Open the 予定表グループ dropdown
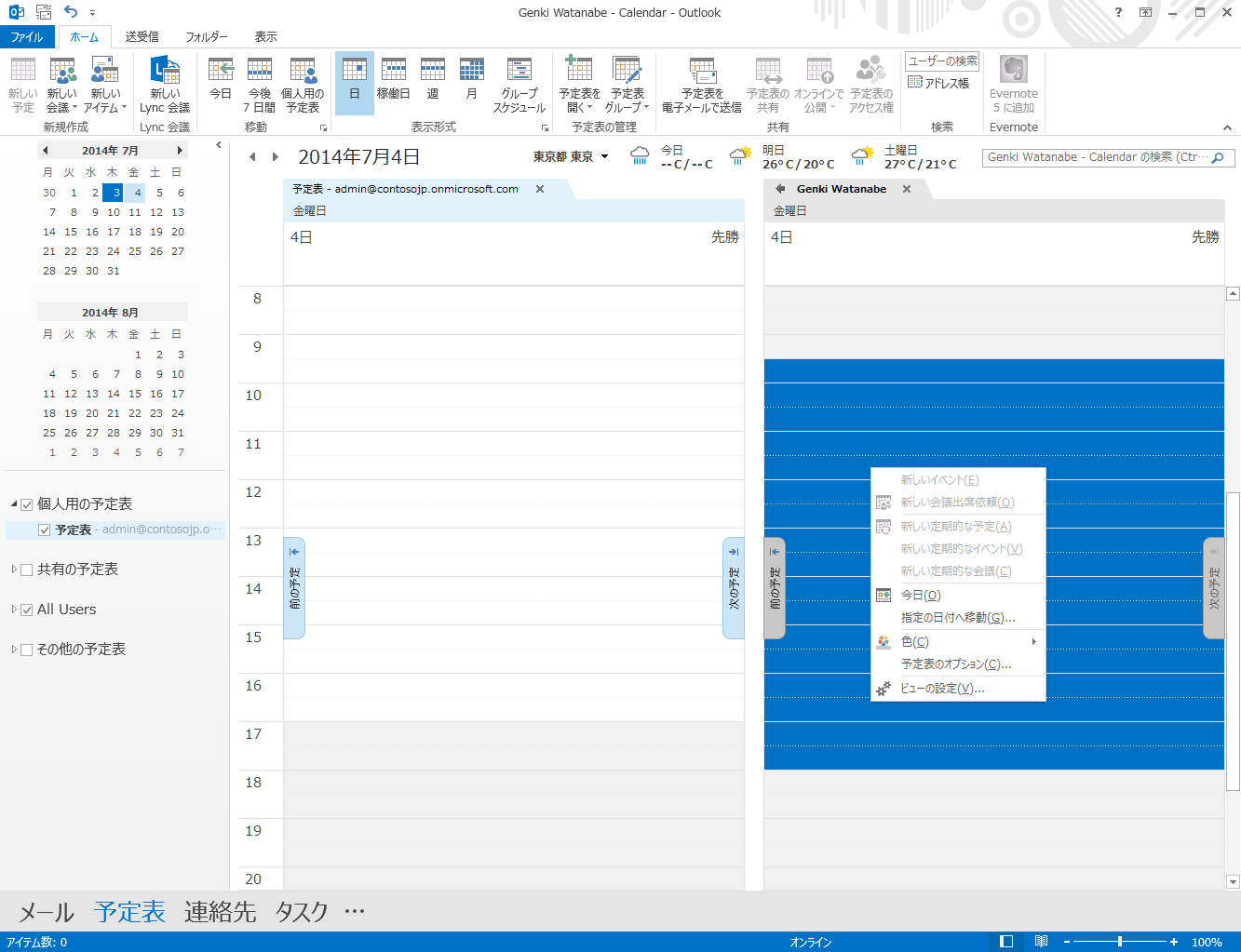 tap(627, 85)
